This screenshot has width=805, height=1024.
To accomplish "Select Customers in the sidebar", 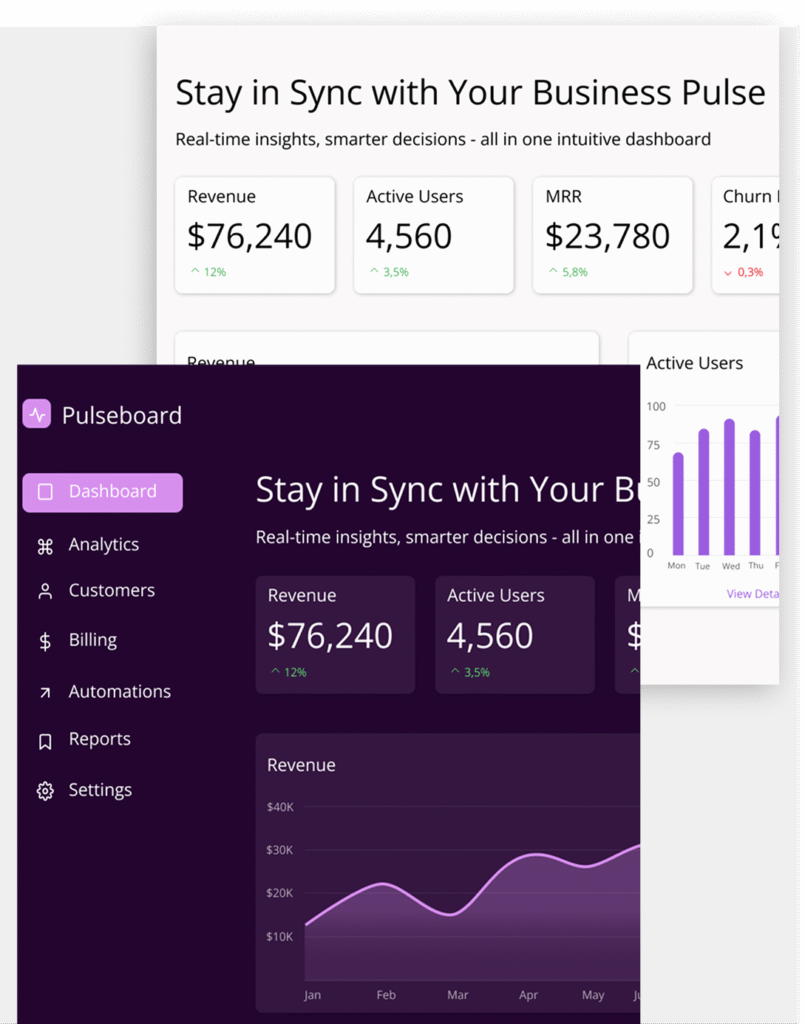I will pyautogui.click(x=111, y=591).
